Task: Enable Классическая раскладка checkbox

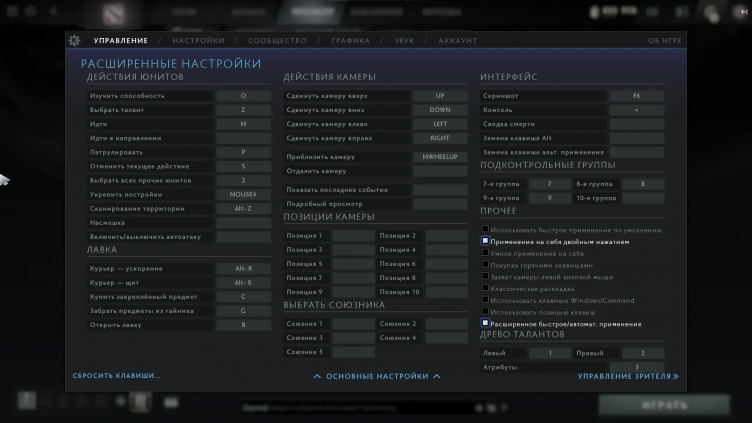Action: click(485, 288)
